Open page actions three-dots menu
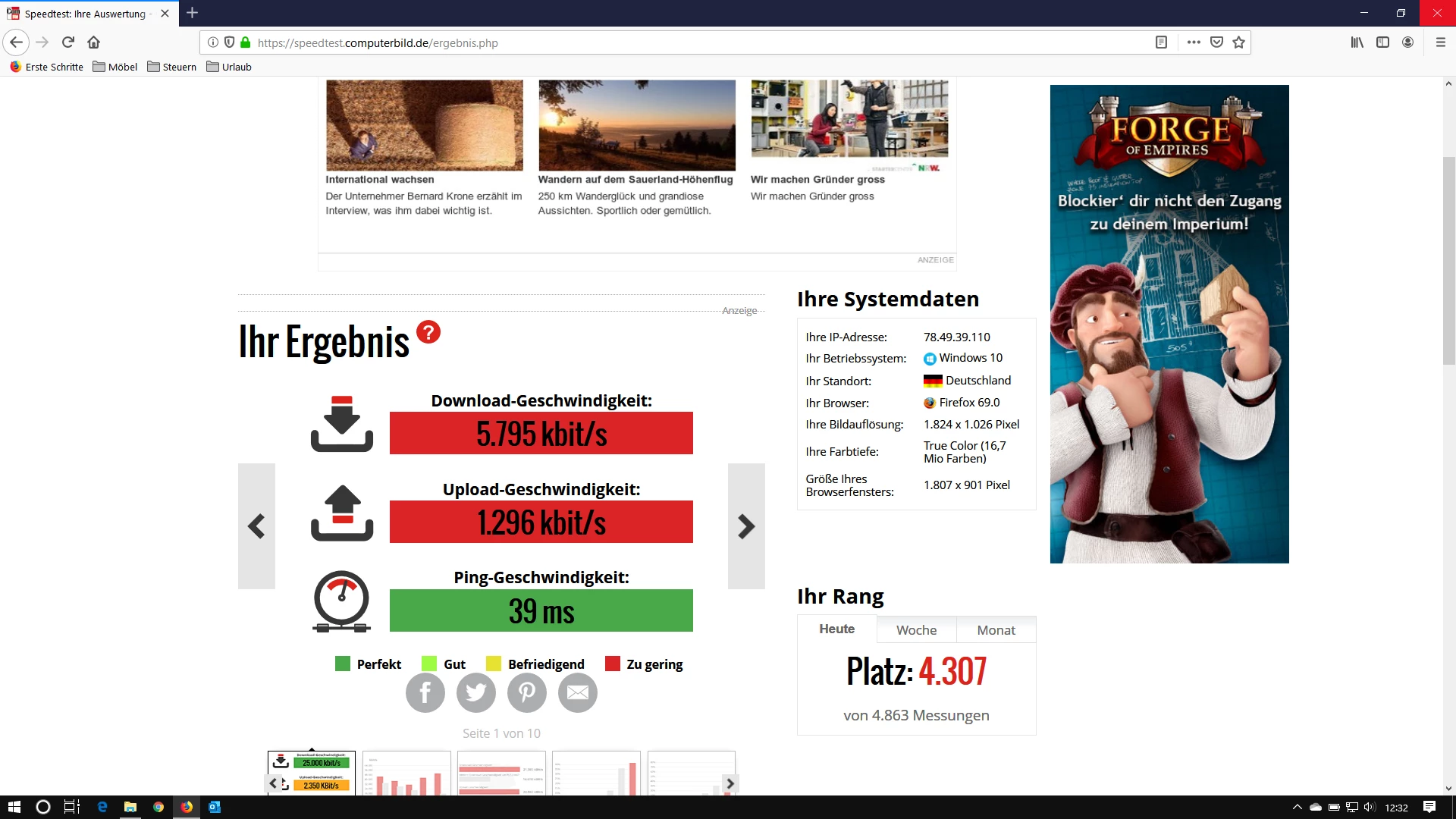The height and width of the screenshot is (819, 1456). 1194,42
